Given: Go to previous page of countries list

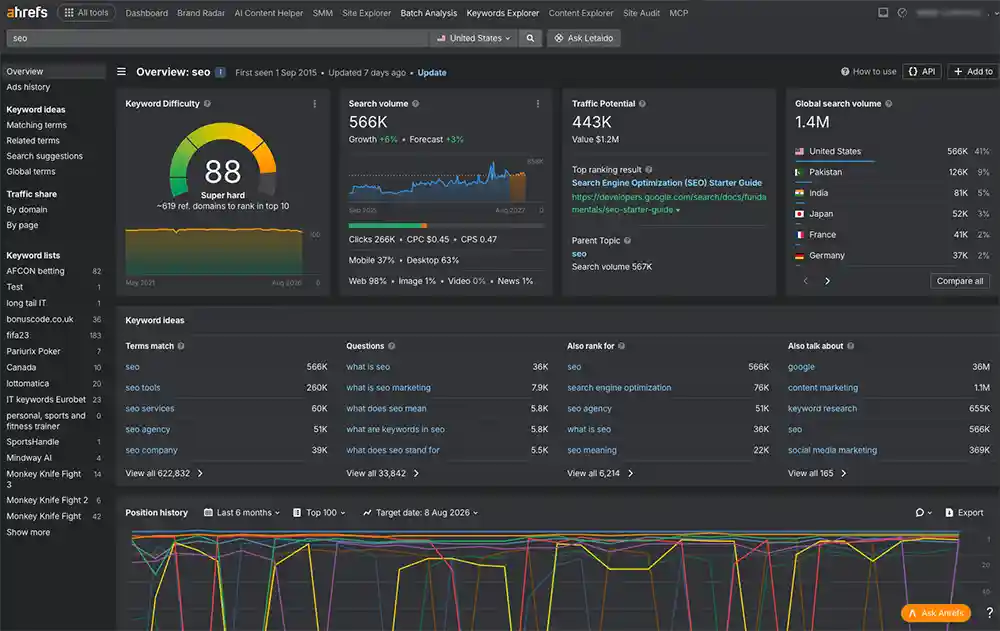Looking at the screenshot, I should 805,281.
